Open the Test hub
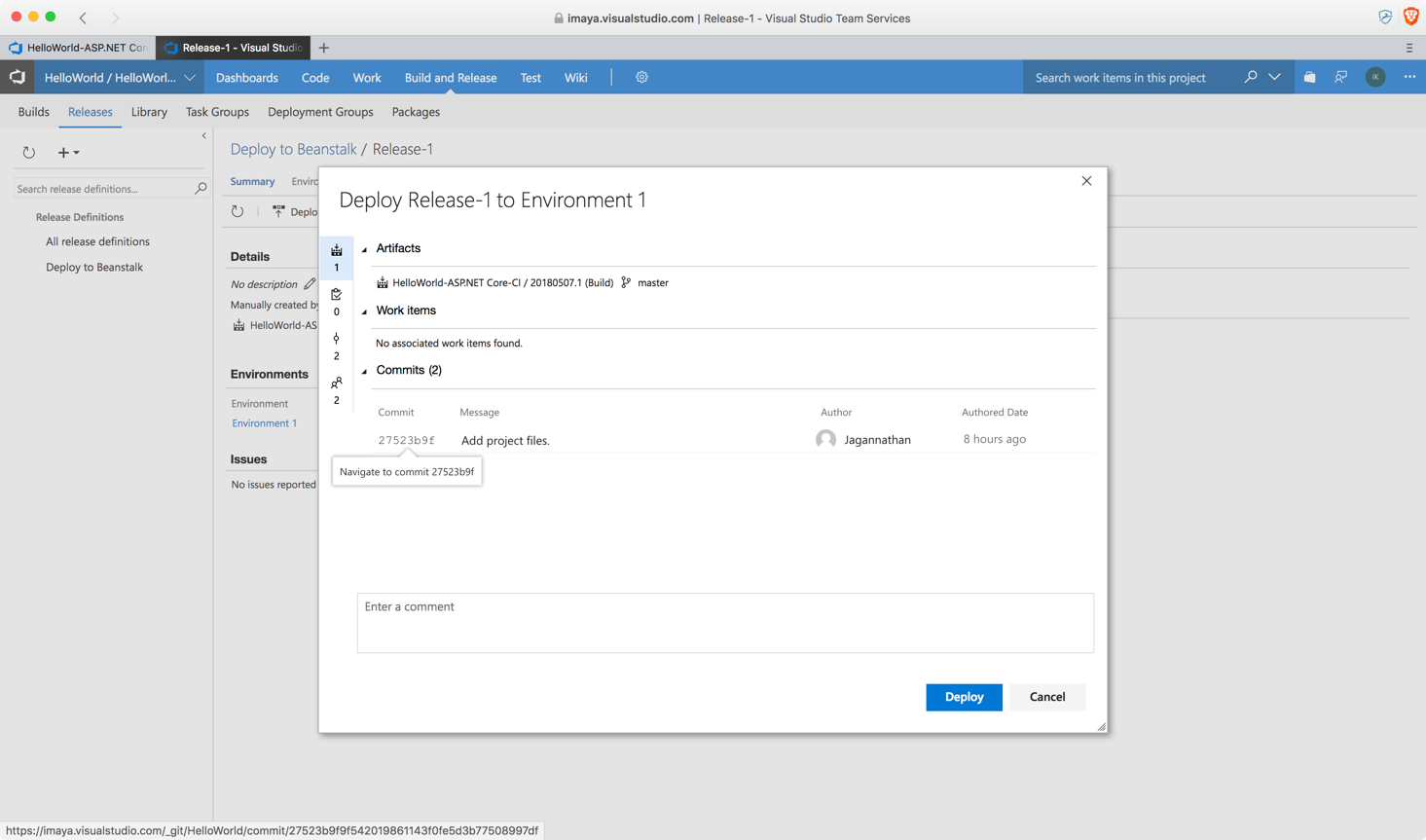Viewport: 1426px width, 840px height. pyautogui.click(x=530, y=78)
